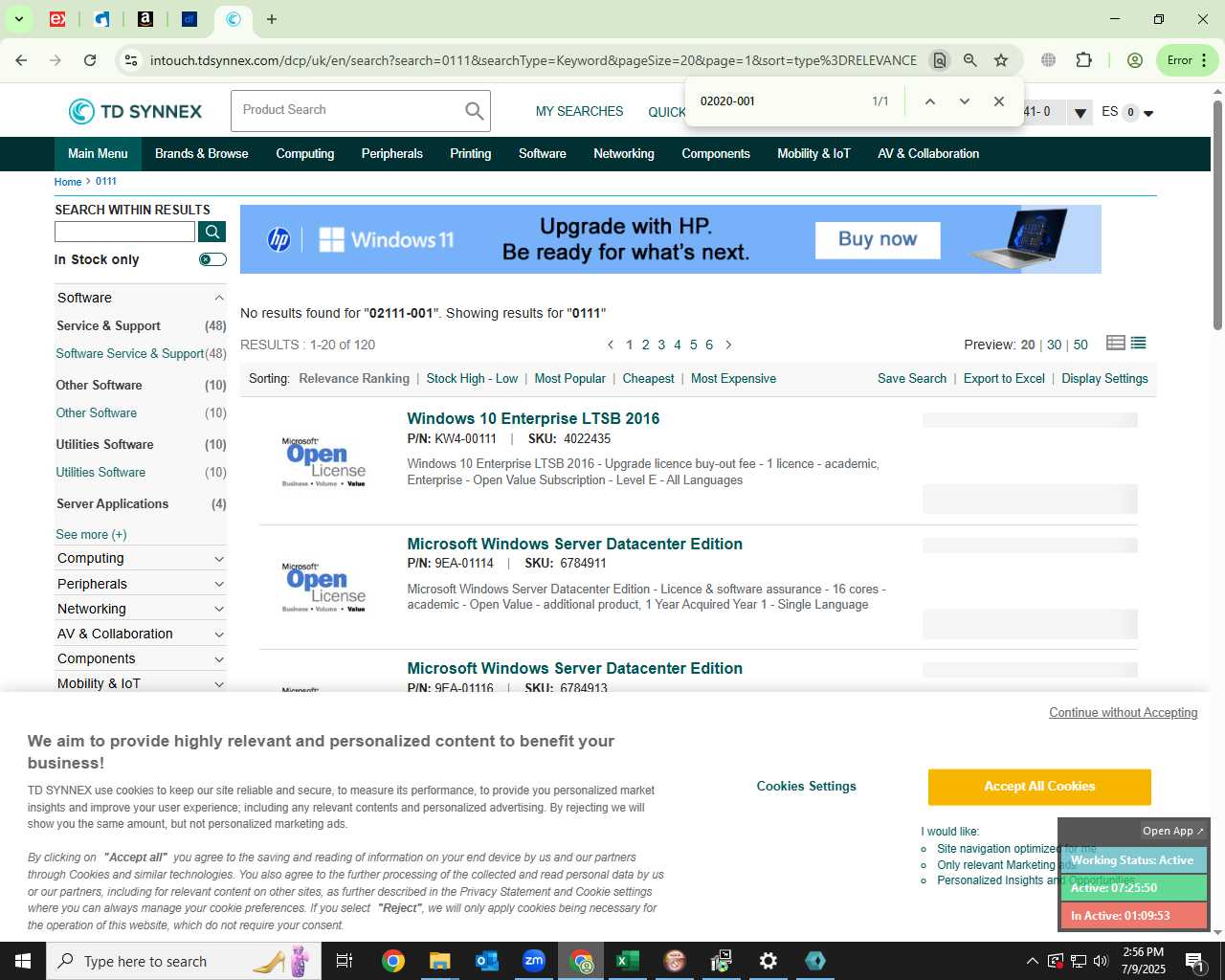Screen dimensions: 1225x980
Task: Set preview to 50 results per page
Action: coord(1080,345)
